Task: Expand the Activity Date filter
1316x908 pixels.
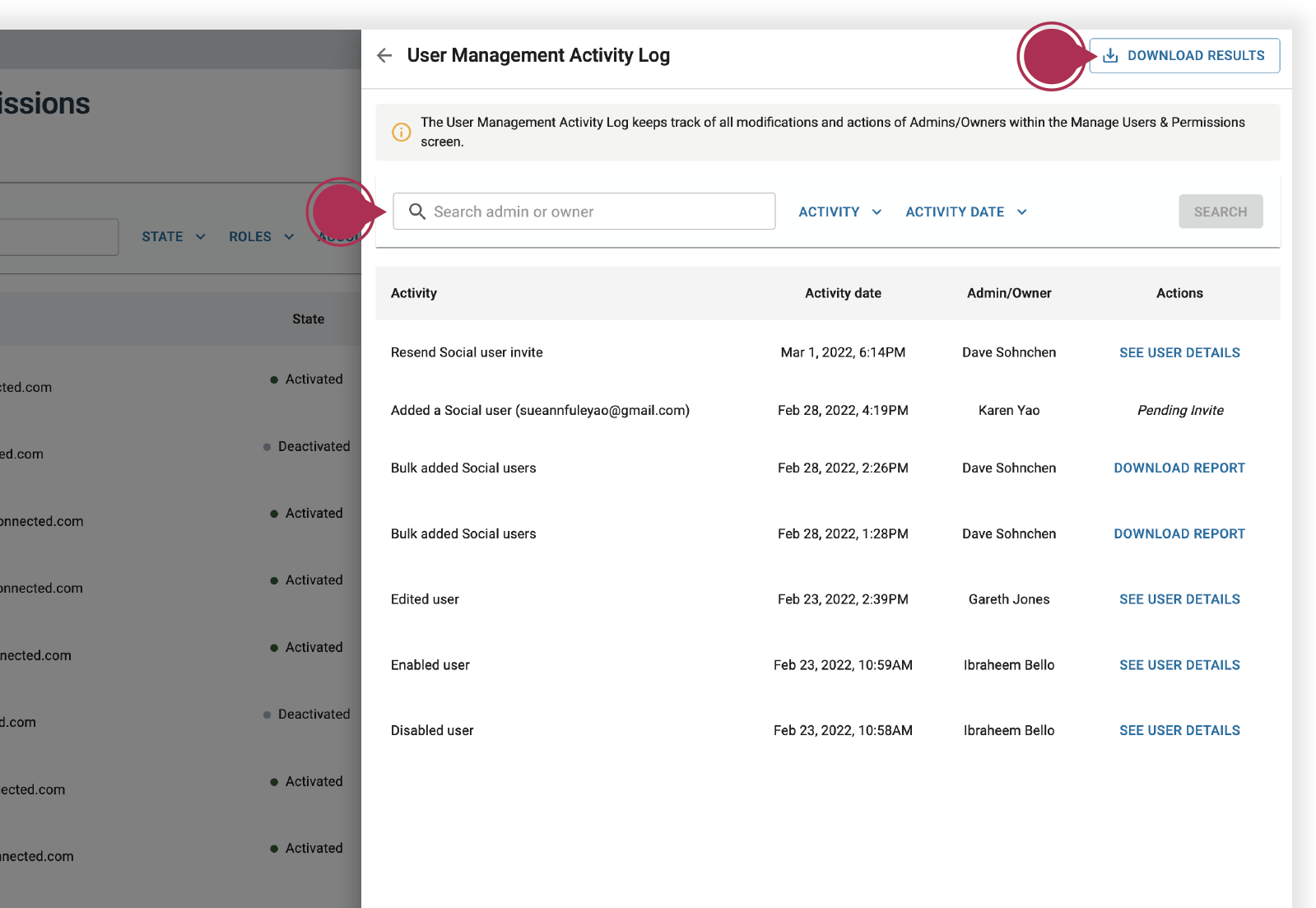Action: [966, 212]
